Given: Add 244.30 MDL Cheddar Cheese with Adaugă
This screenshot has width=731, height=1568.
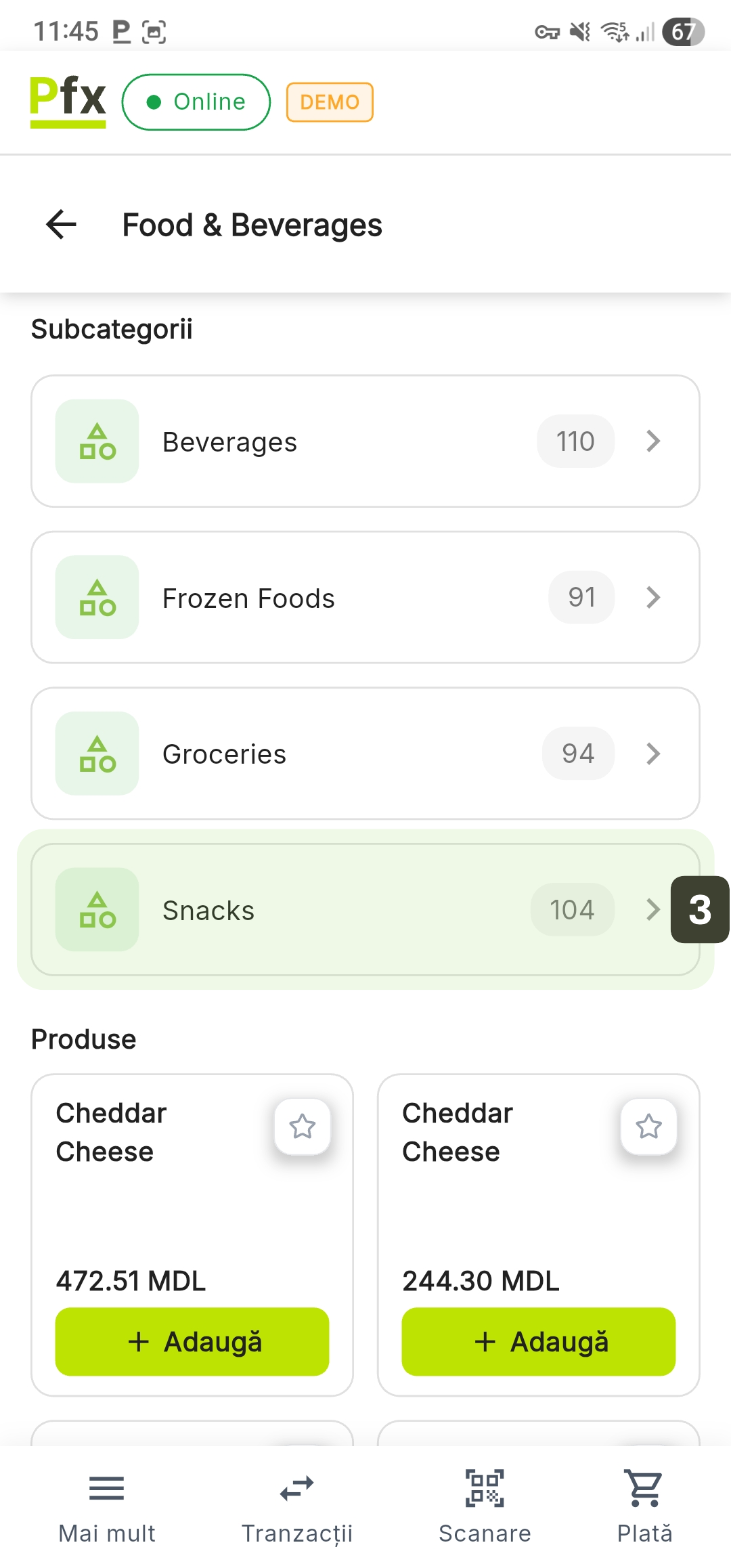Looking at the screenshot, I should point(539,1341).
